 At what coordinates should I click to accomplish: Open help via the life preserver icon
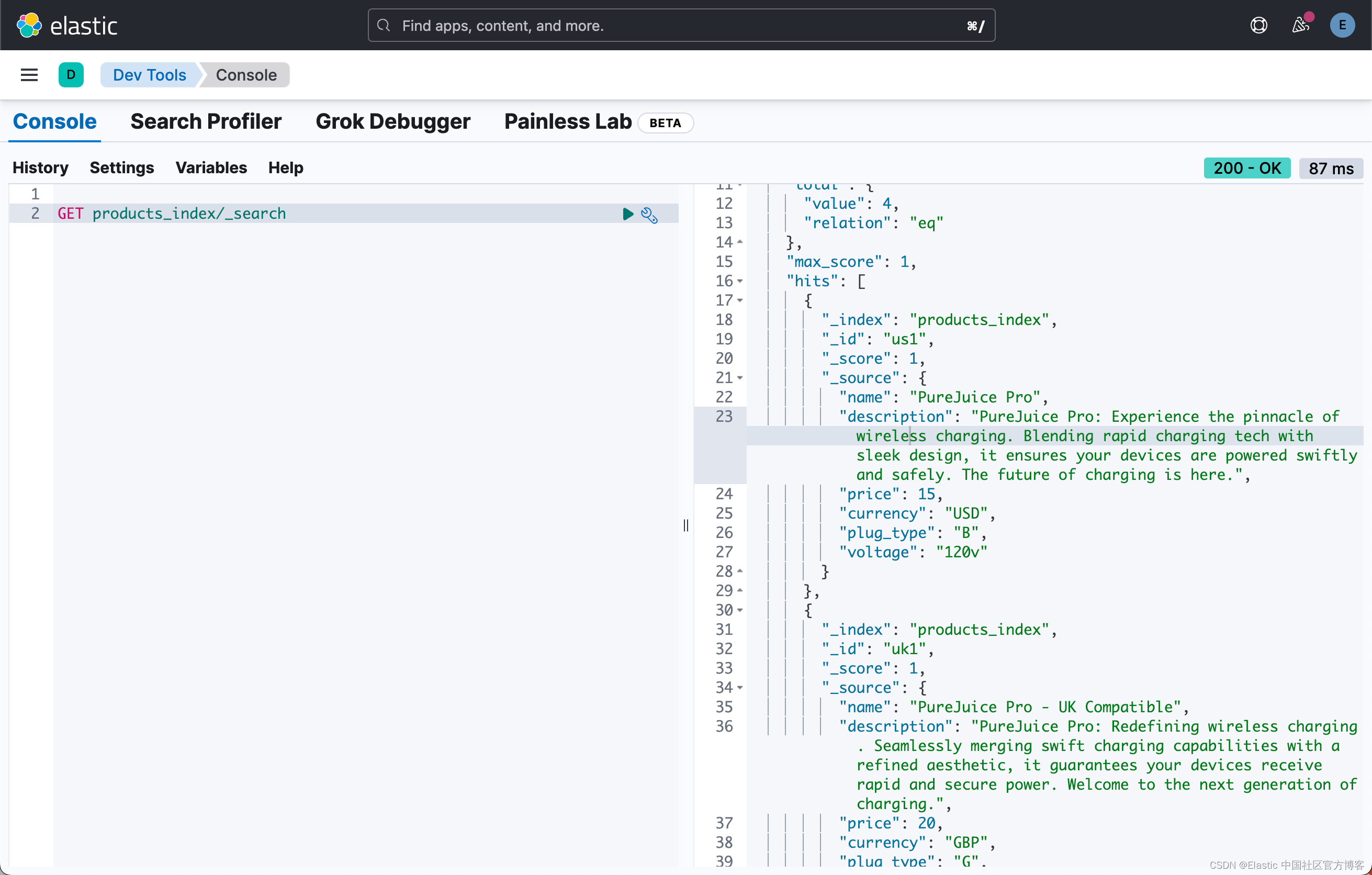click(x=1258, y=25)
